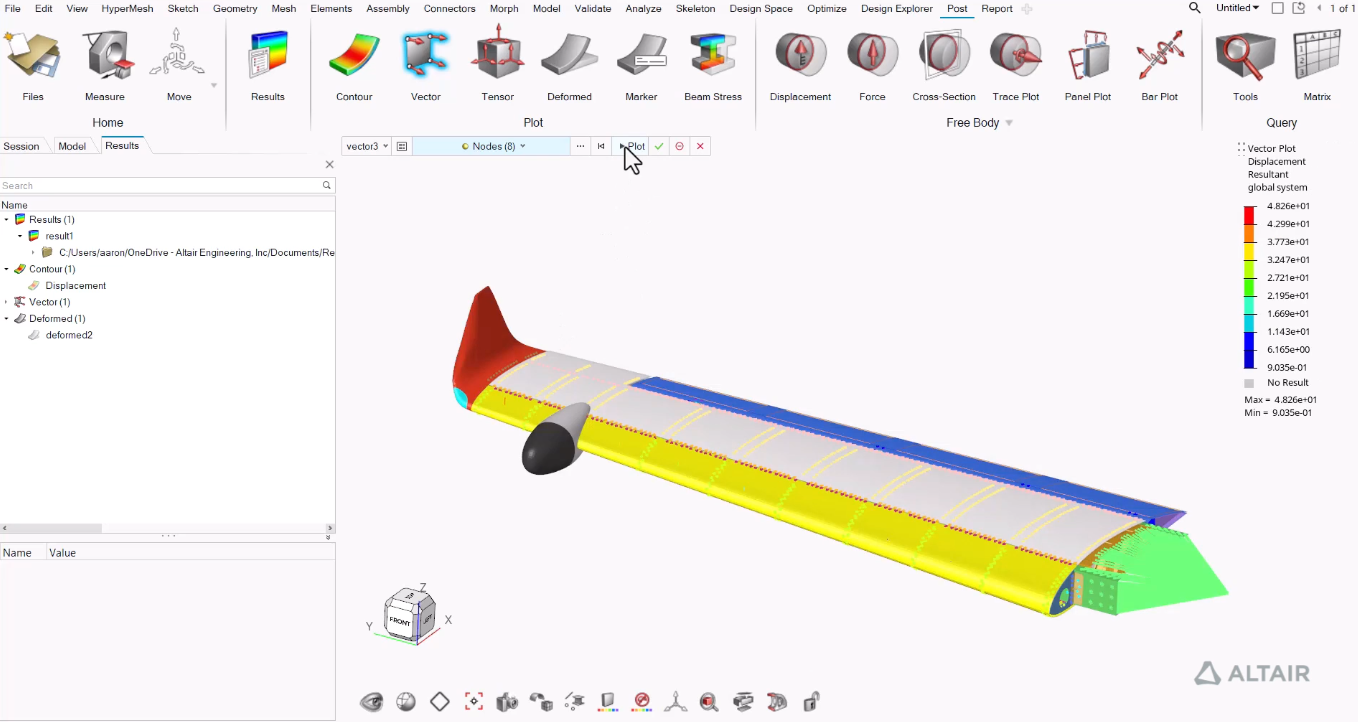Click the Measure tool icon
The width and height of the screenshot is (1358, 722).
tap(105, 56)
